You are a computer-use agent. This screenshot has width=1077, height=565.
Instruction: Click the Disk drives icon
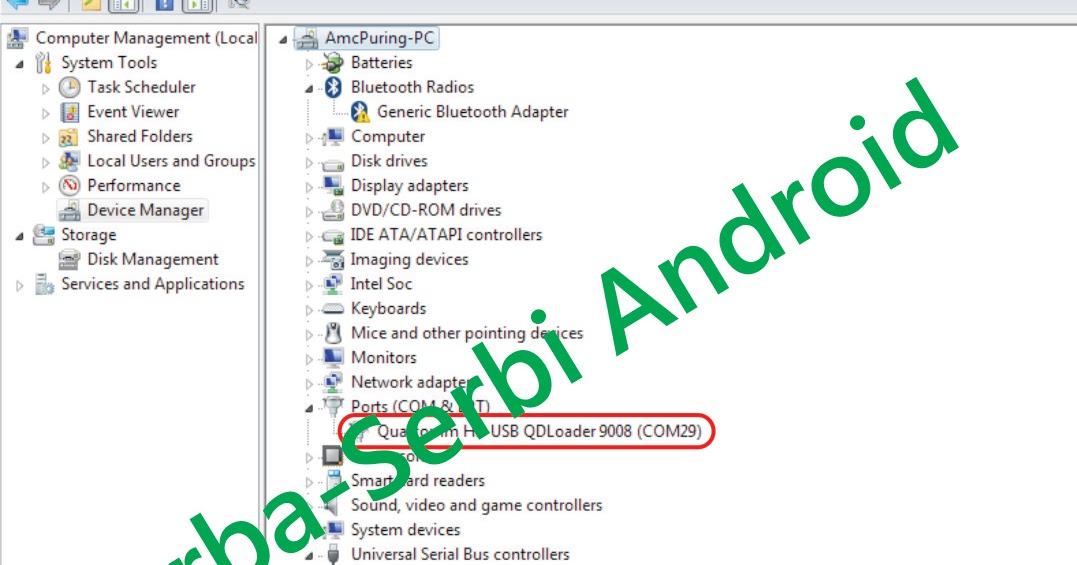pyautogui.click(x=333, y=163)
